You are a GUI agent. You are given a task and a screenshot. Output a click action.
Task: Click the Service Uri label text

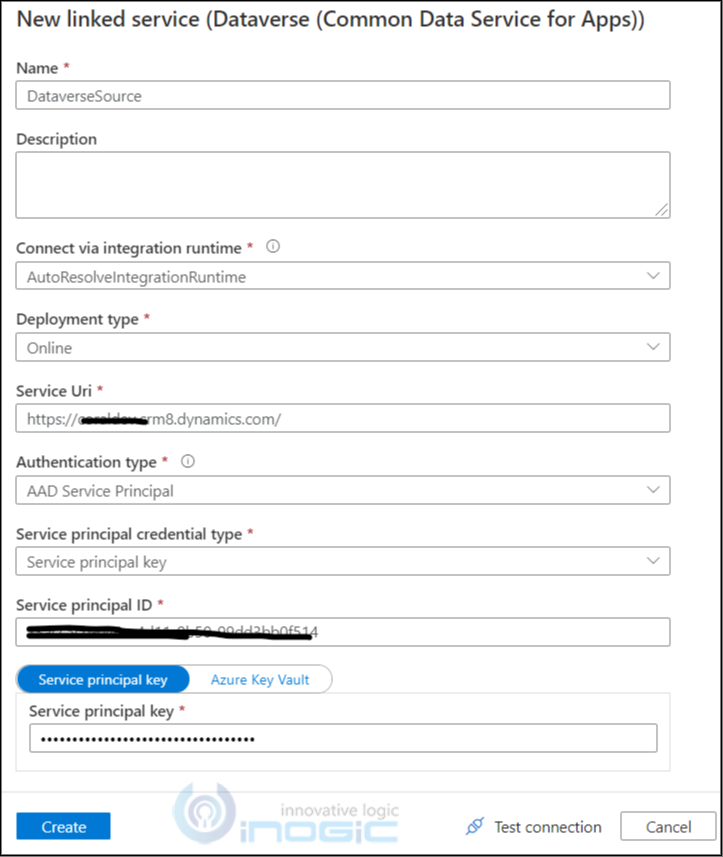click(54, 391)
